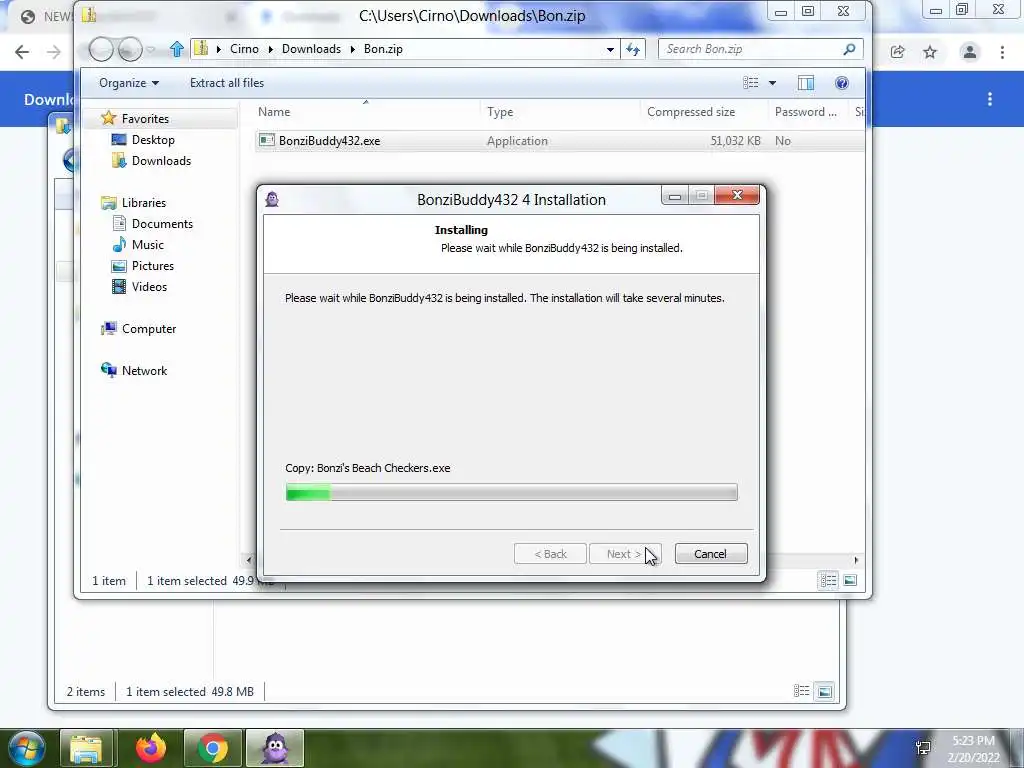Open Explorer help icon
This screenshot has height=768, width=1024.
[x=842, y=83]
